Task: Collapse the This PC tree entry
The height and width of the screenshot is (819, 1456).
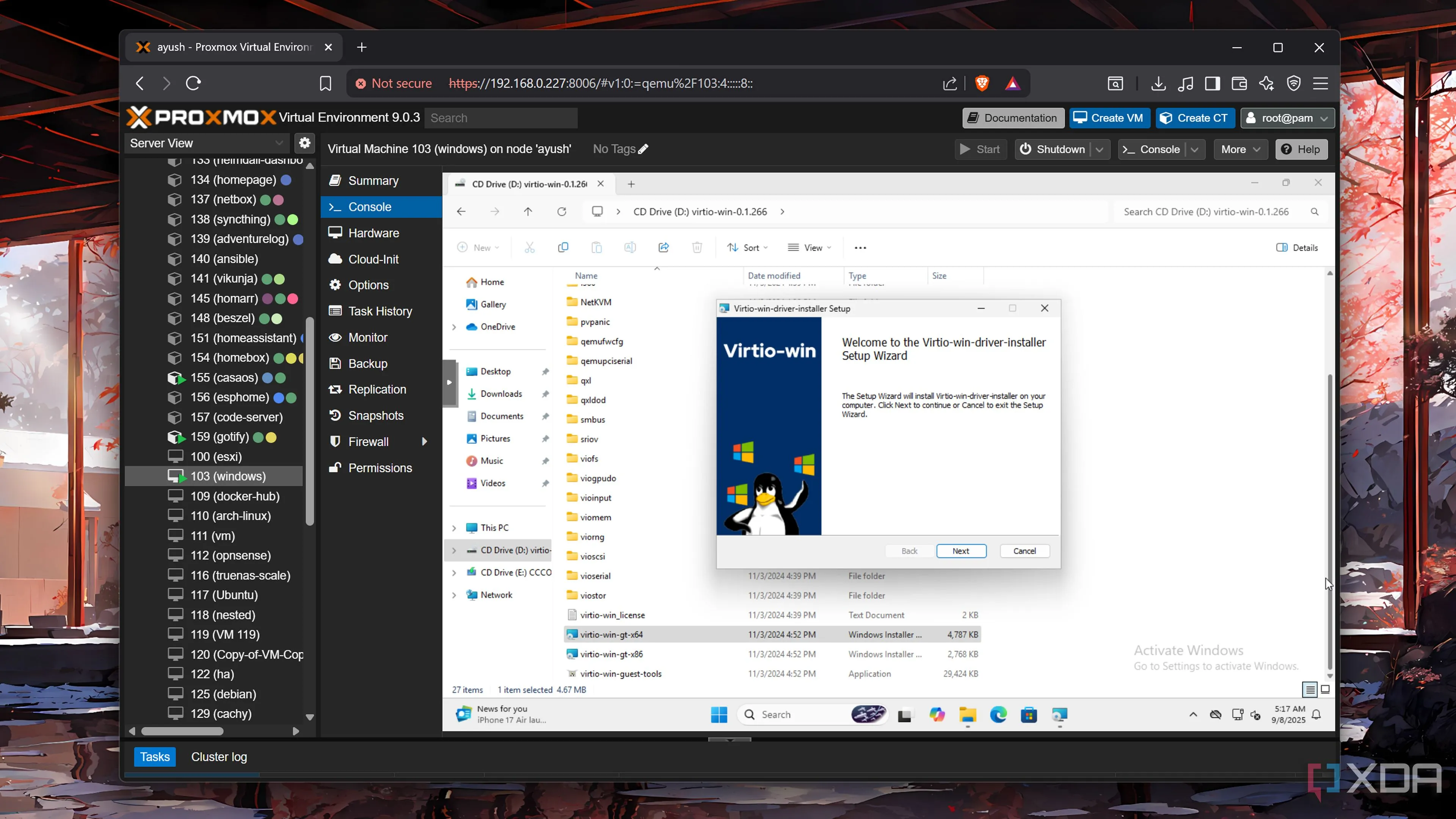Action: [455, 527]
